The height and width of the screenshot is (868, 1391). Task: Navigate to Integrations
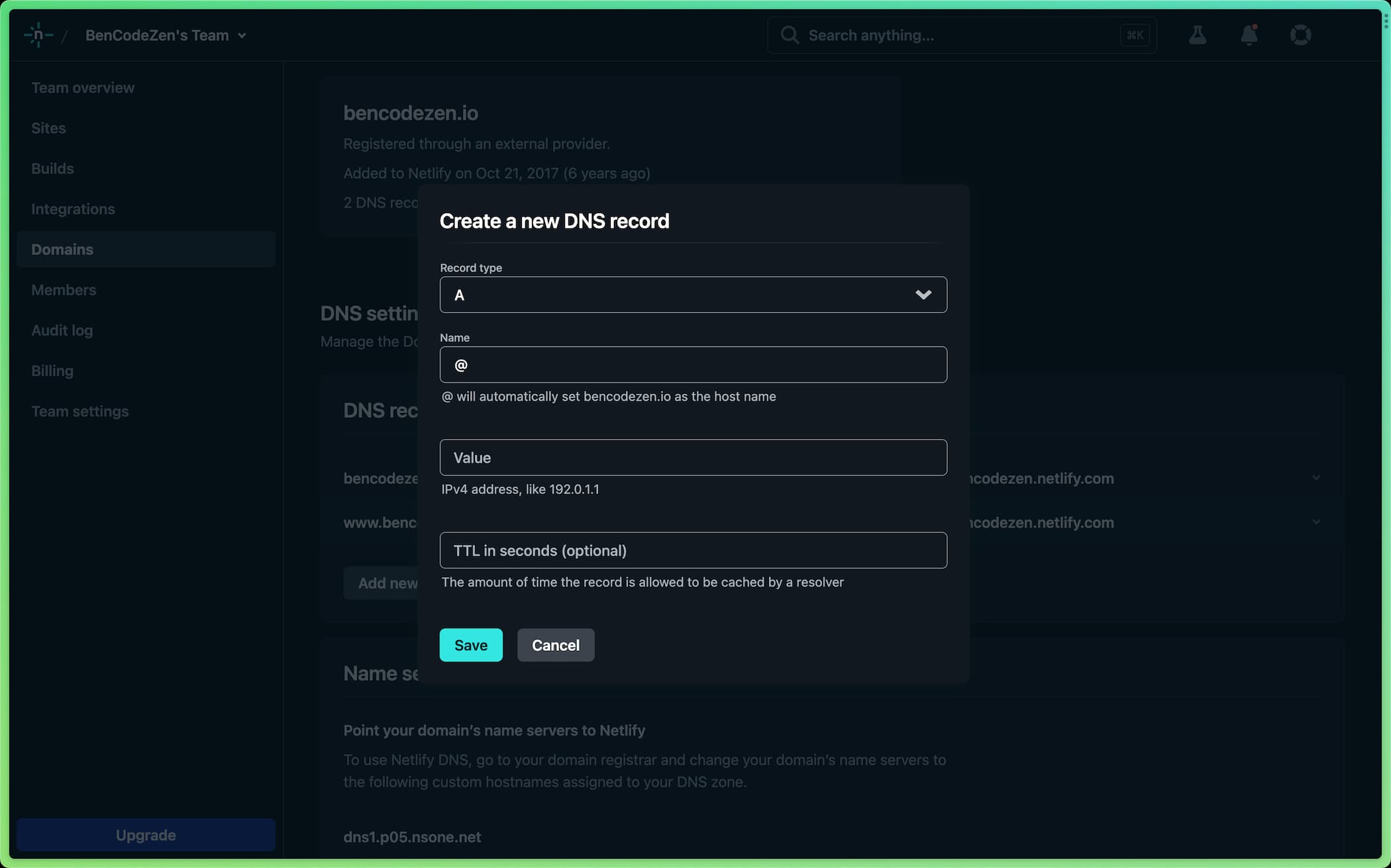(73, 209)
